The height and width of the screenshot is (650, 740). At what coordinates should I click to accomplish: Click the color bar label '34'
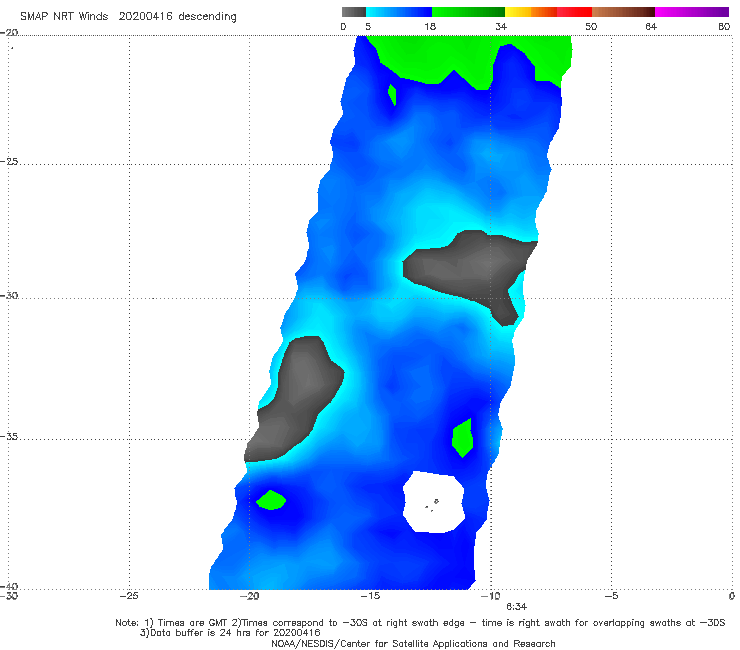501,26
